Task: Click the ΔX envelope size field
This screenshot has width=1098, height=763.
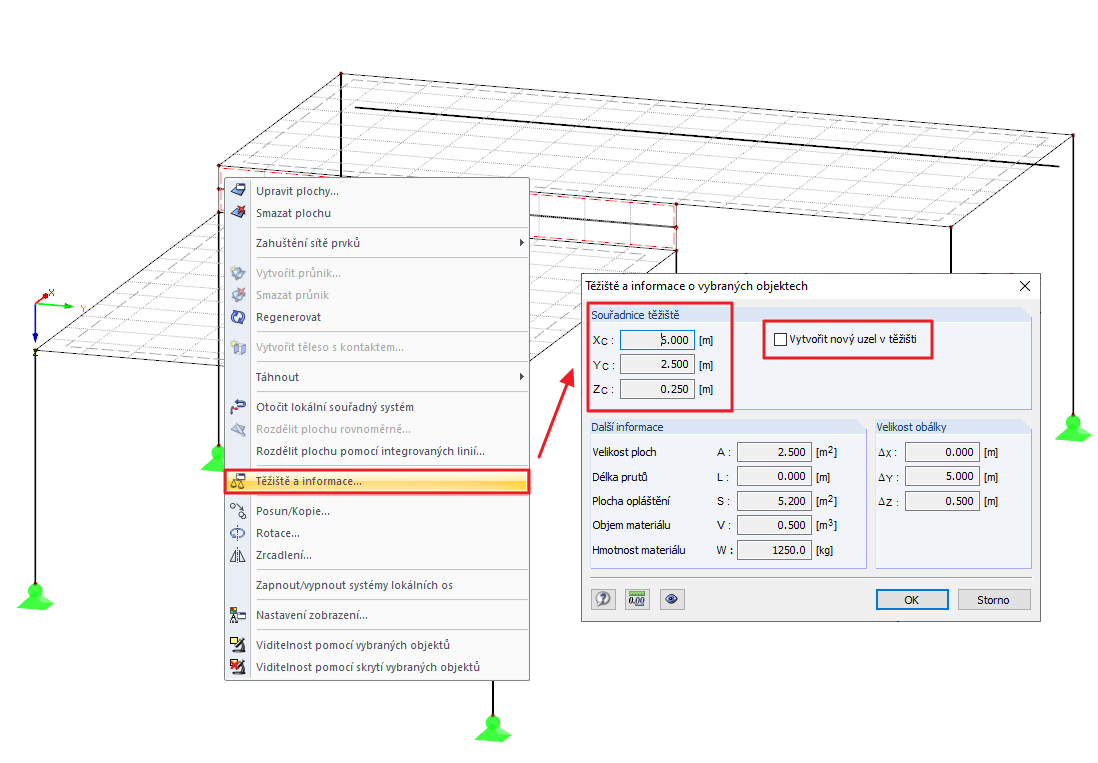Action: pyautogui.click(x=942, y=452)
